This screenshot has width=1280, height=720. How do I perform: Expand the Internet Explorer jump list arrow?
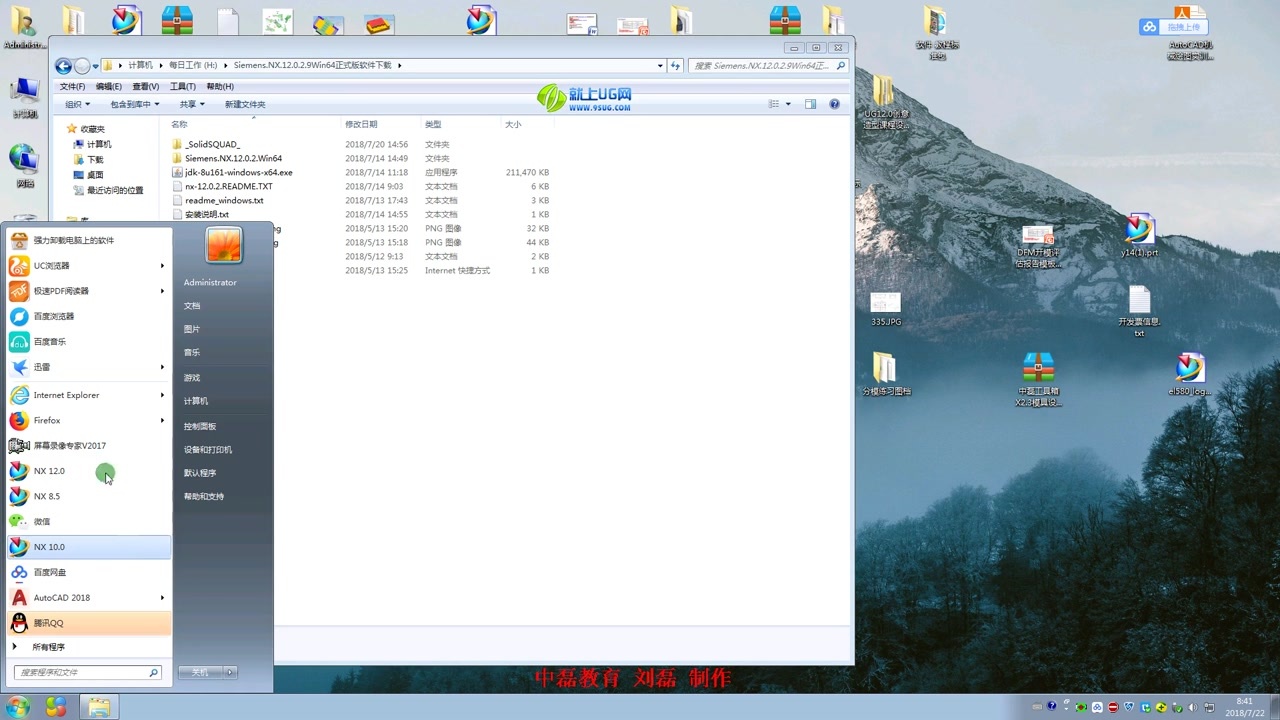coord(162,395)
